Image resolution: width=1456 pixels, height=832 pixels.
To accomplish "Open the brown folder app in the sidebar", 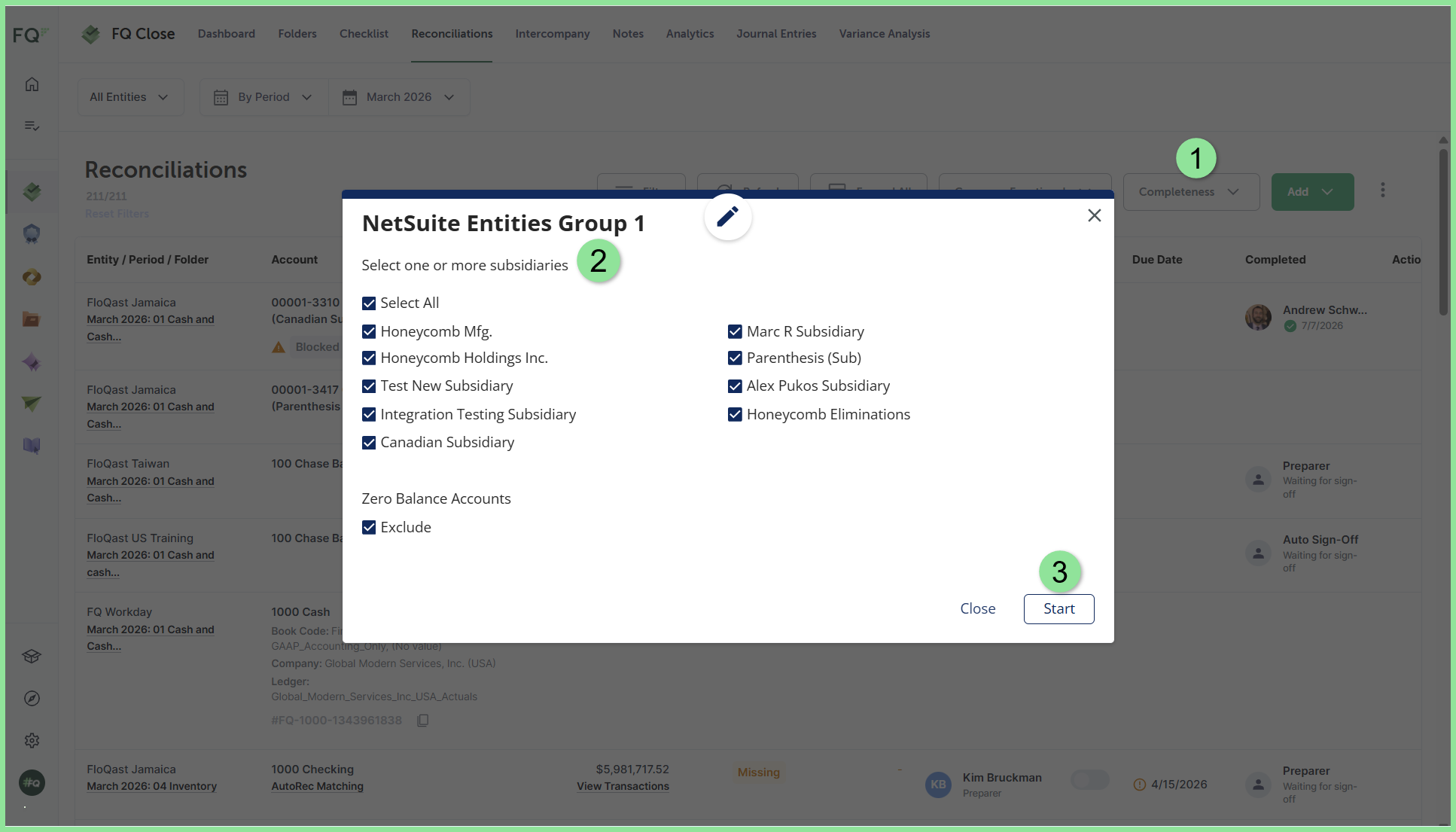I will (x=32, y=319).
